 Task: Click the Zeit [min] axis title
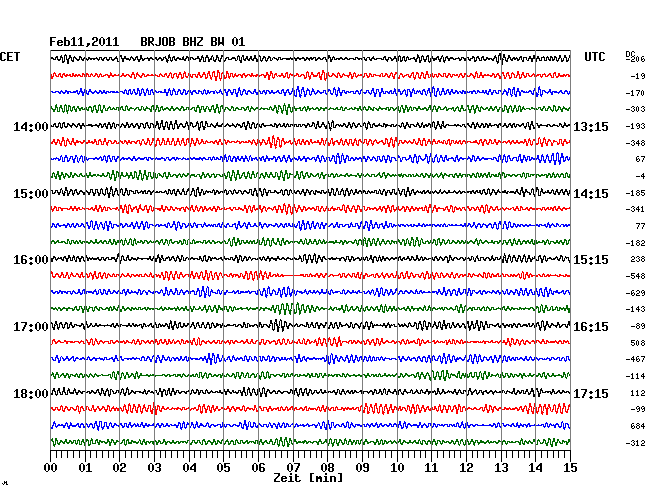click(x=308, y=478)
